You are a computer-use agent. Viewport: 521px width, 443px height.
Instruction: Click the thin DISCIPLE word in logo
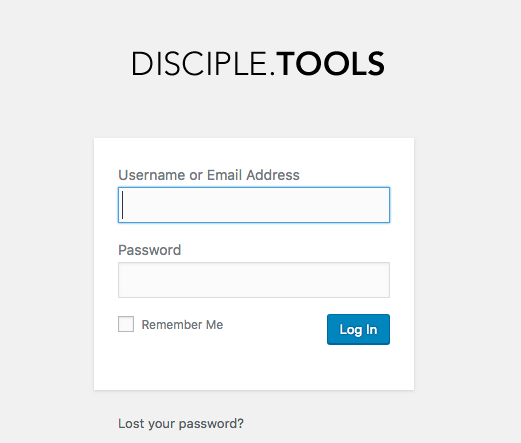(199, 63)
